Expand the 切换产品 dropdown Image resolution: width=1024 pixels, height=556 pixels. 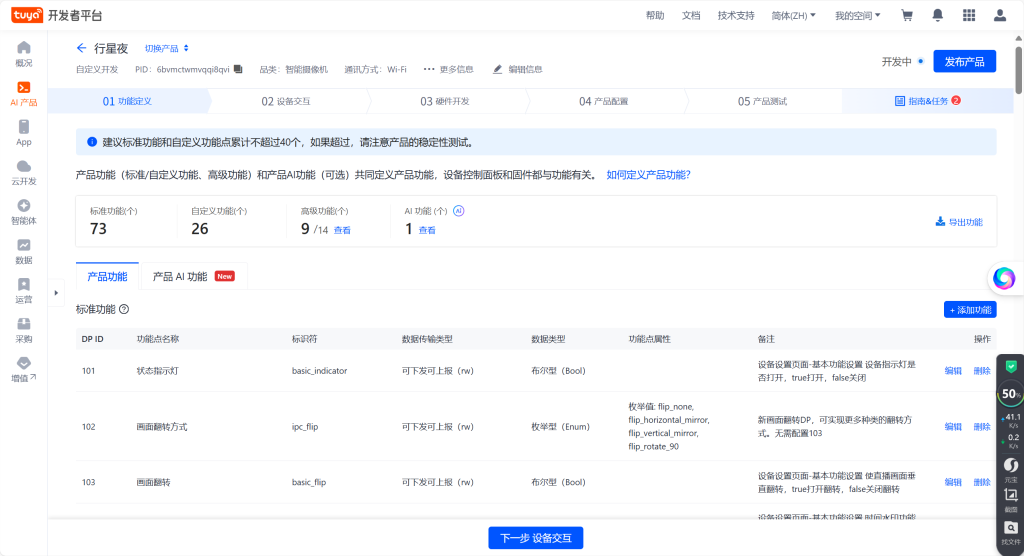click(x=166, y=48)
